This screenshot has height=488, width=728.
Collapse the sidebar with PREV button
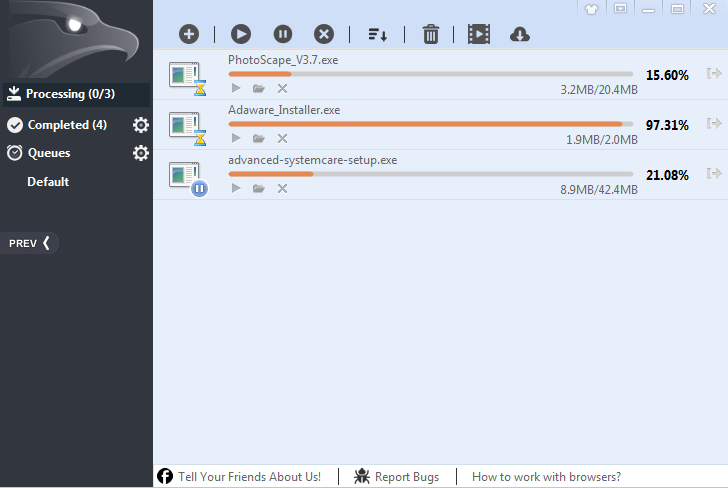pos(29,243)
